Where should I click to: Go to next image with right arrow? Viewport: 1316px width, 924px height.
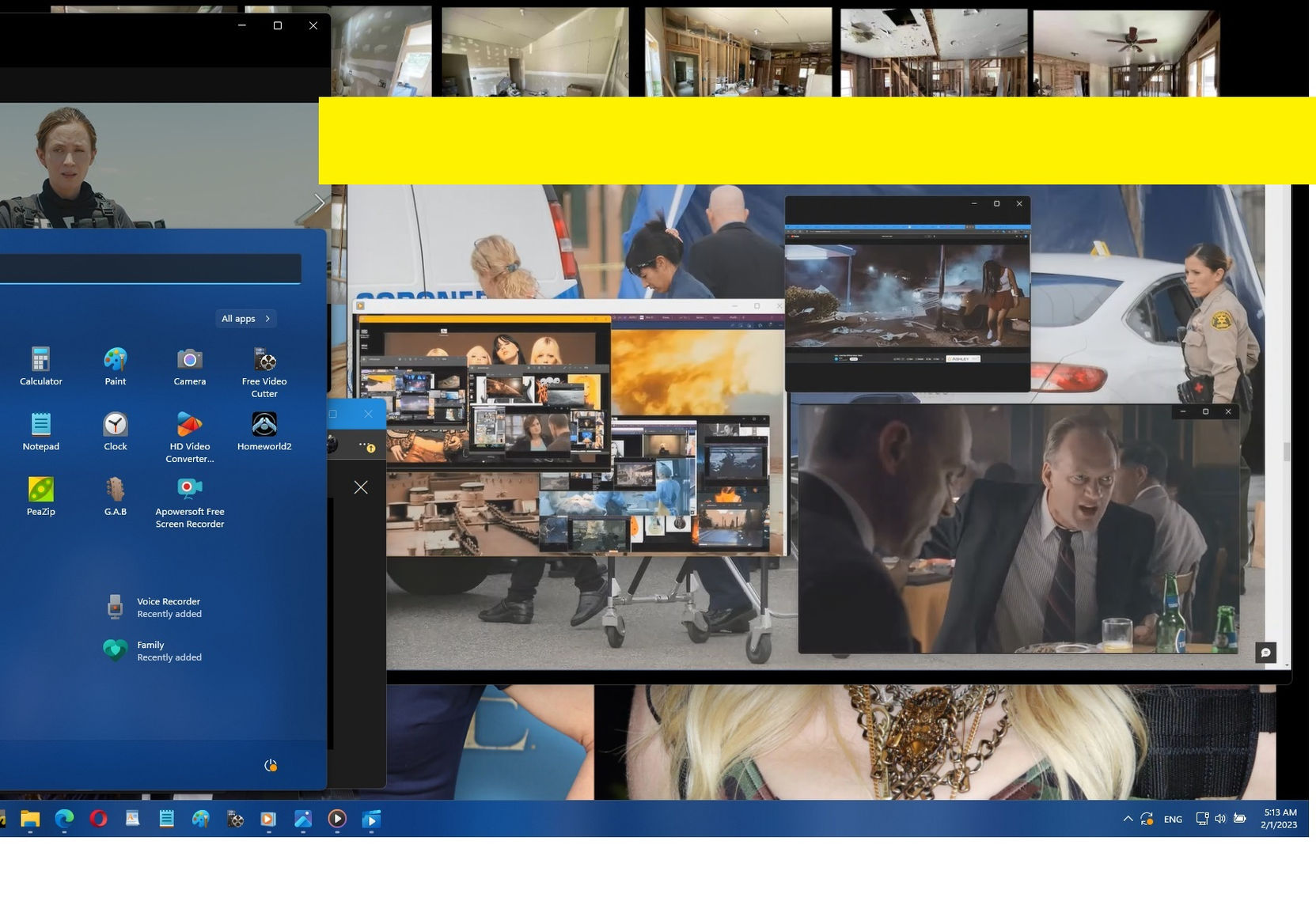[320, 203]
